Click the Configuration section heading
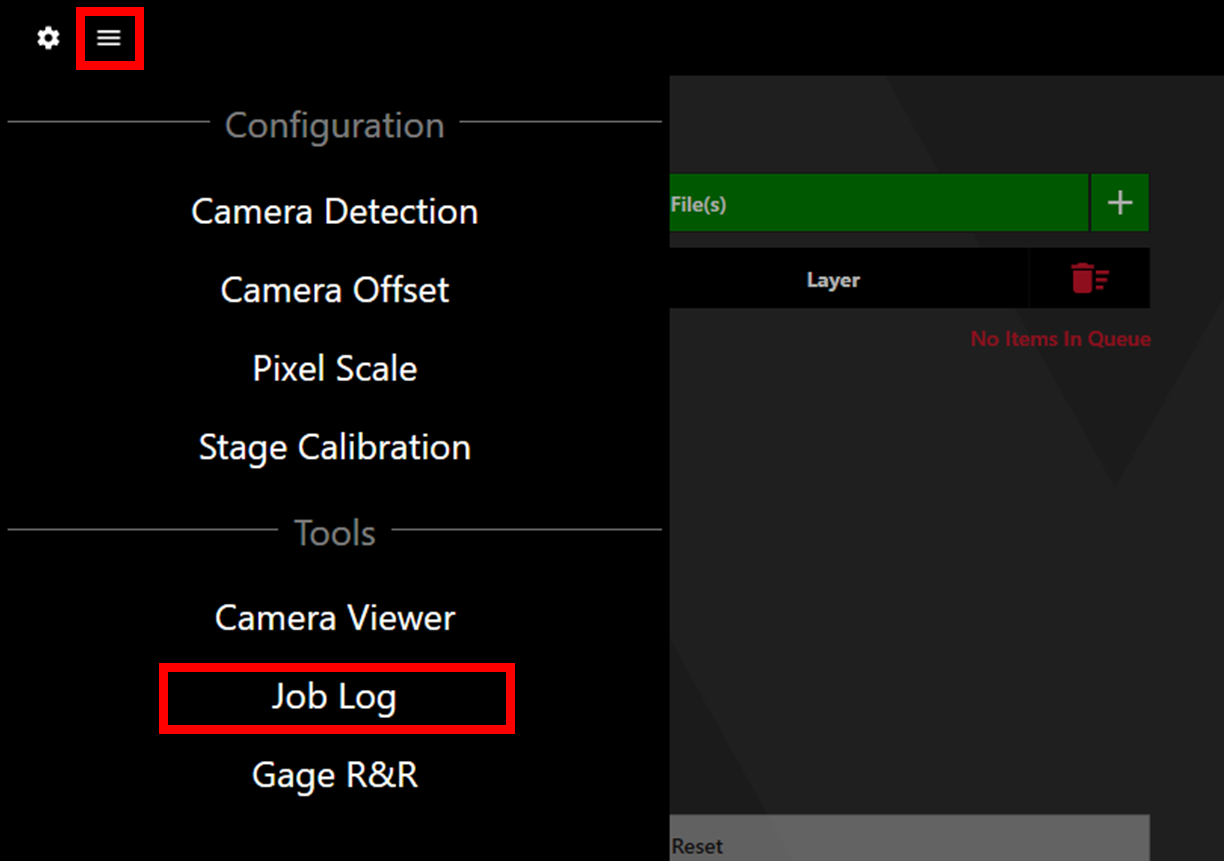The height and width of the screenshot is (861, 1224). click(335, 125)
